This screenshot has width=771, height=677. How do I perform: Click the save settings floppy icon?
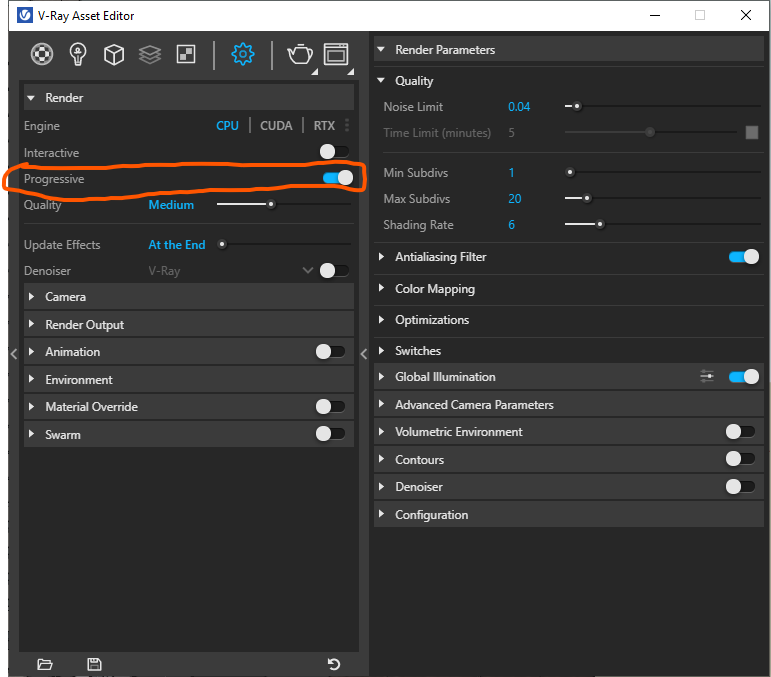pyautogui.click(x=94, y=664)
